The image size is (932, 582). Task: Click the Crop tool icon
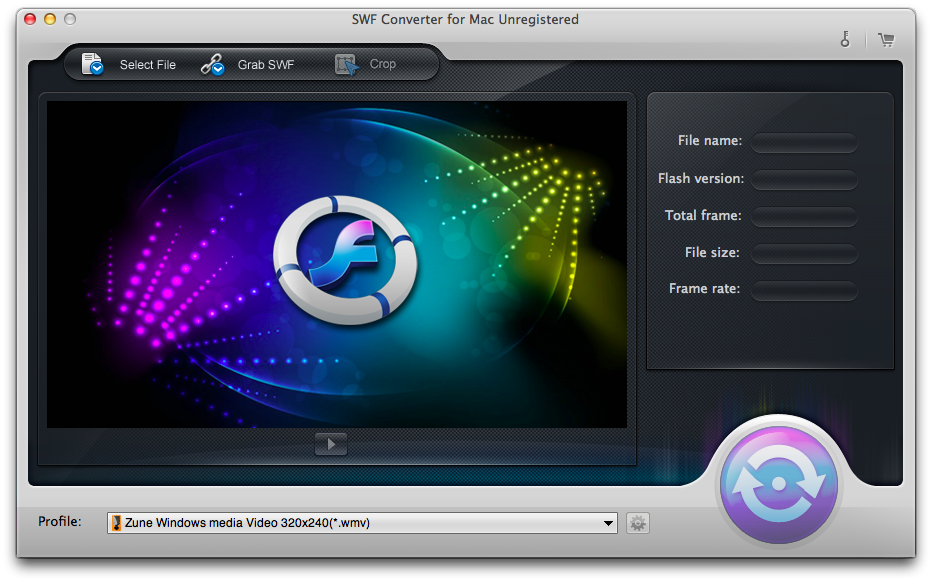click(x=347, y=65)
